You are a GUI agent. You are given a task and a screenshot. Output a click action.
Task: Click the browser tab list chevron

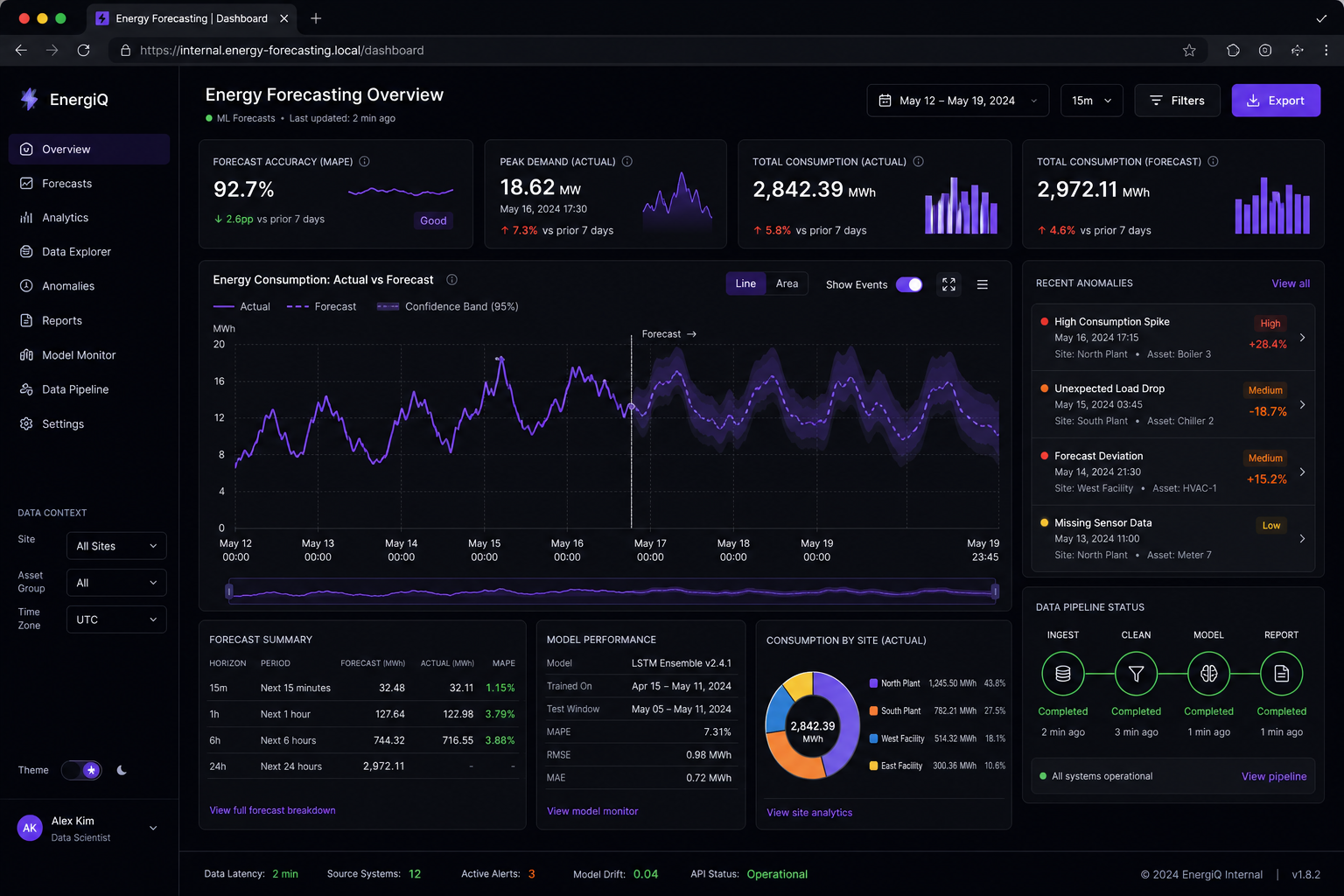[x=1321, y=18]
